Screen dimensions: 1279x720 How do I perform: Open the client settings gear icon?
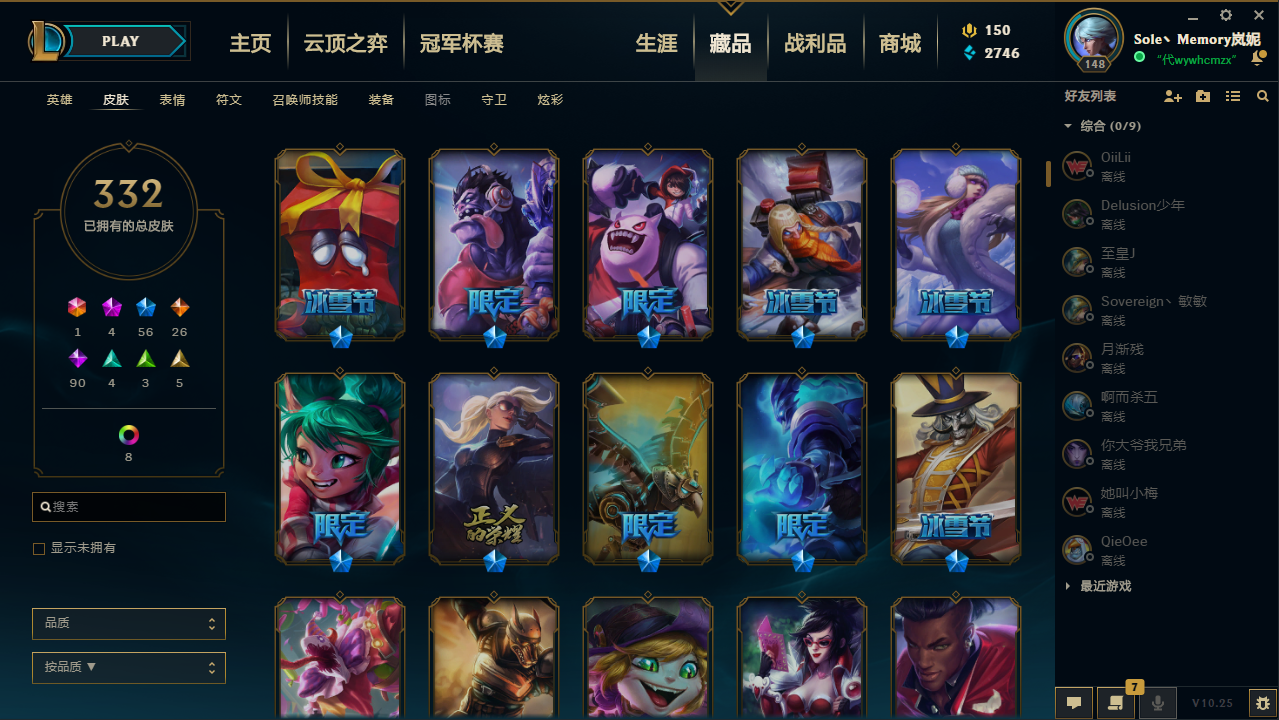pos(1226,15)
